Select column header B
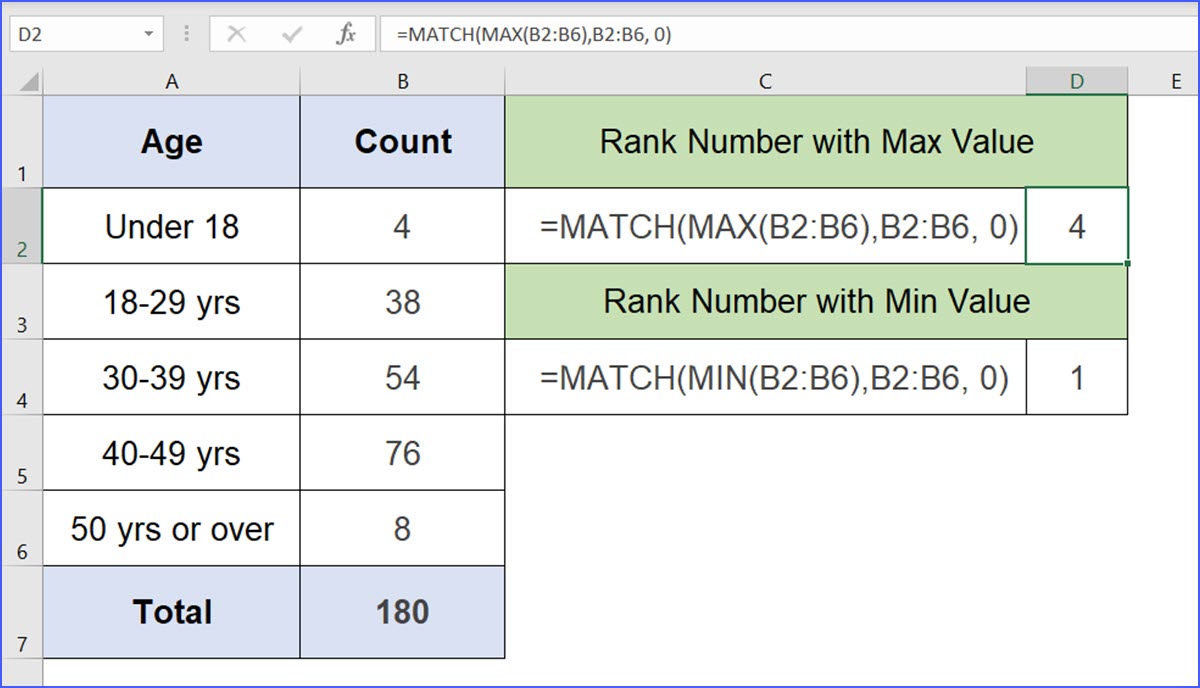This screenshot has height=688, width=1200. point(402,80)
